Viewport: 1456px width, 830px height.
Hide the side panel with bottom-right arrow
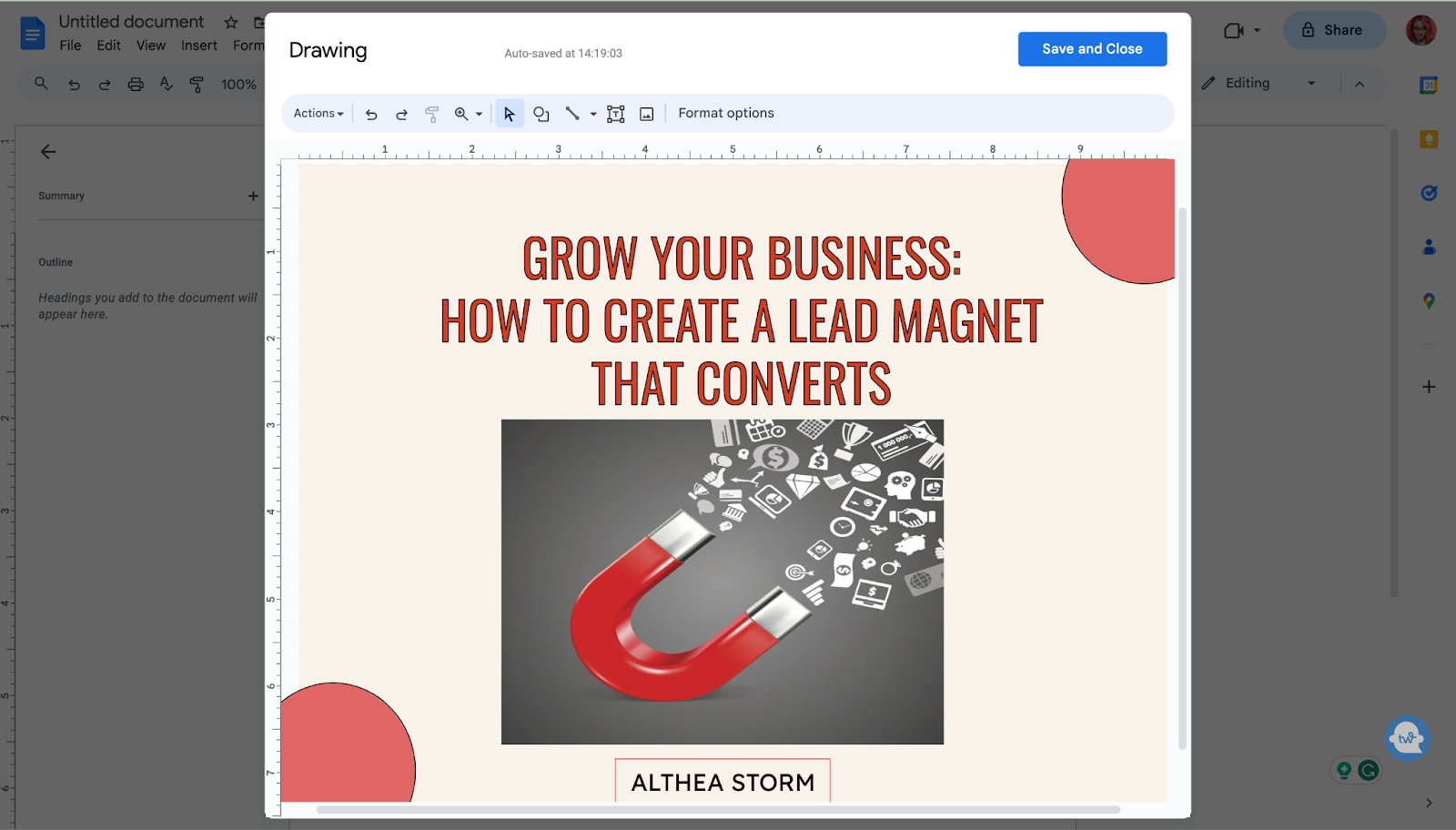(1429, 803)
